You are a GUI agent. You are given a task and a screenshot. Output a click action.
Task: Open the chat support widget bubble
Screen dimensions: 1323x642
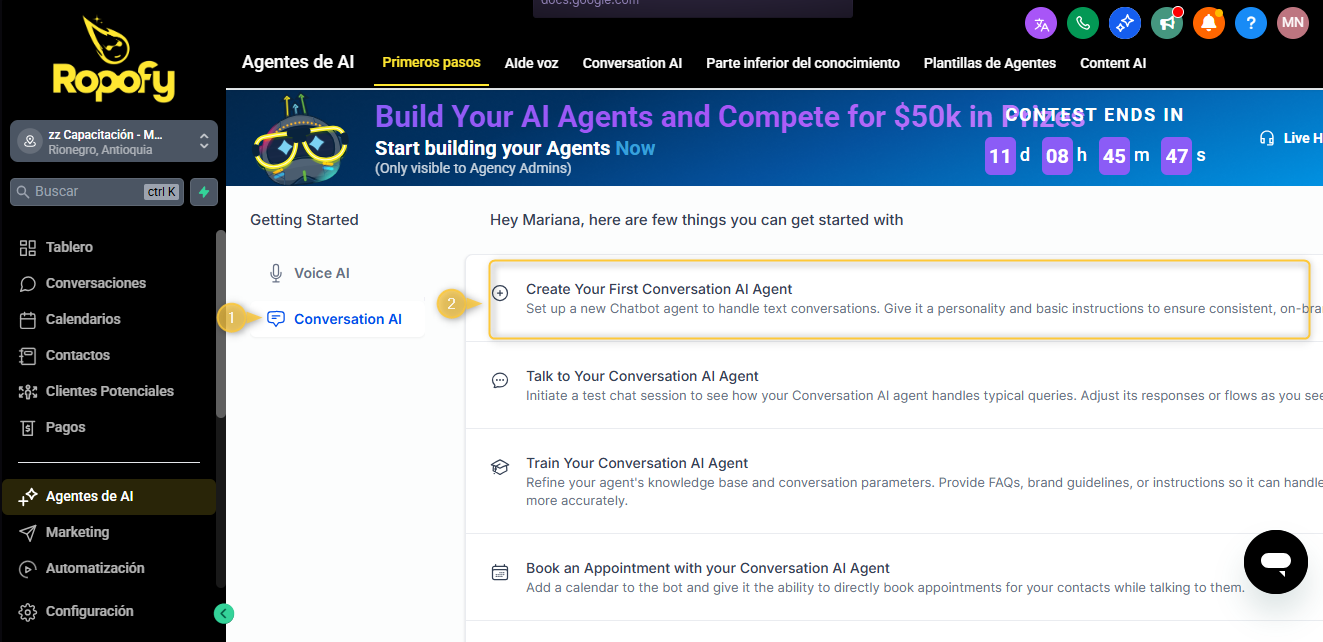point(1275,562)
